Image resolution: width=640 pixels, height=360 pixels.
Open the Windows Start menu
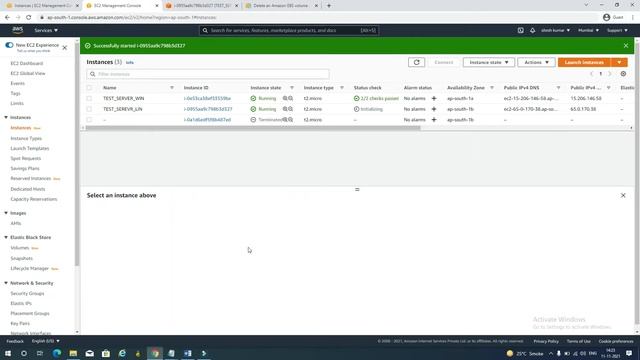(x=8, y=353)
